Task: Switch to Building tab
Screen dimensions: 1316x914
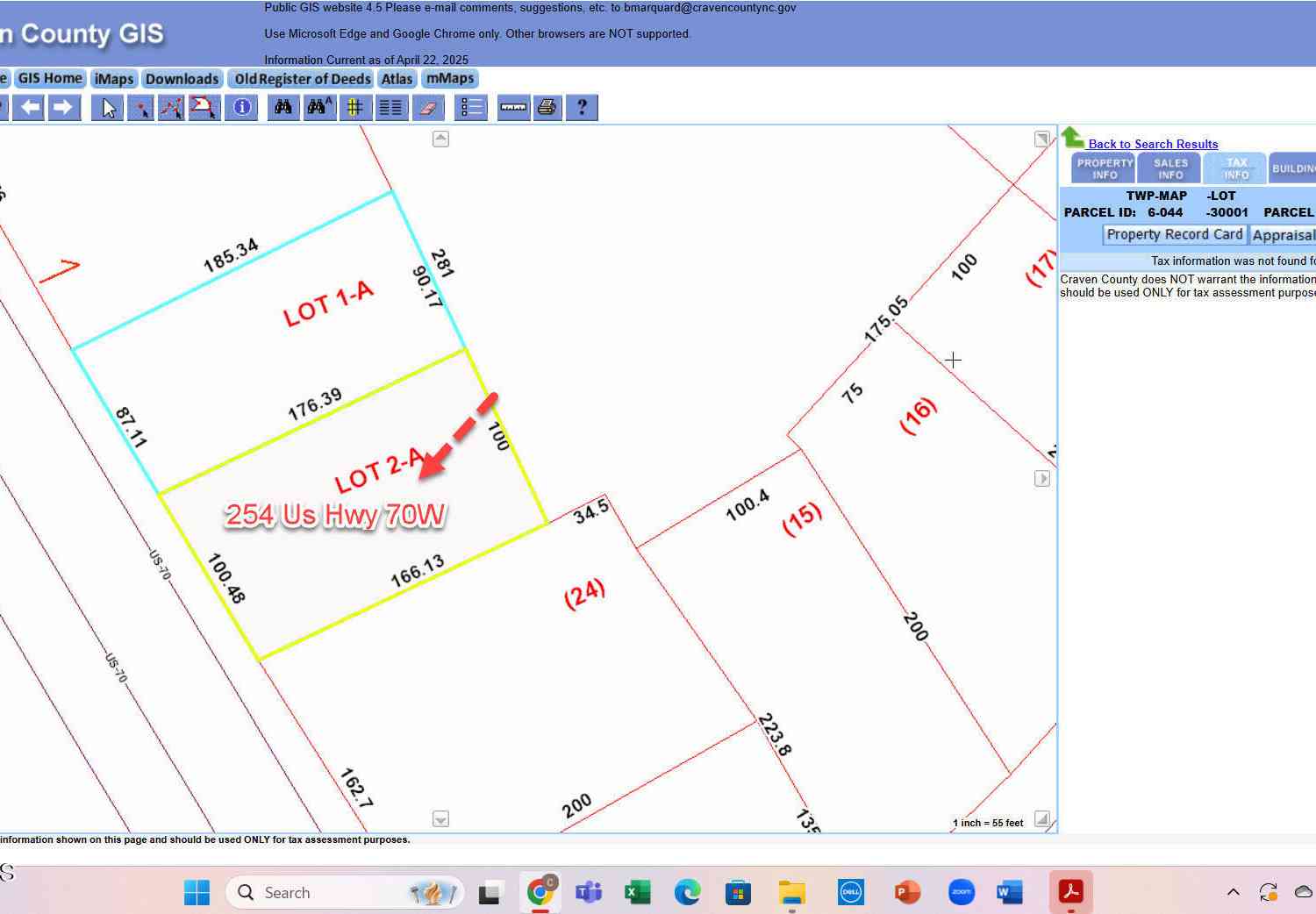Action: tap(1293, 168)
